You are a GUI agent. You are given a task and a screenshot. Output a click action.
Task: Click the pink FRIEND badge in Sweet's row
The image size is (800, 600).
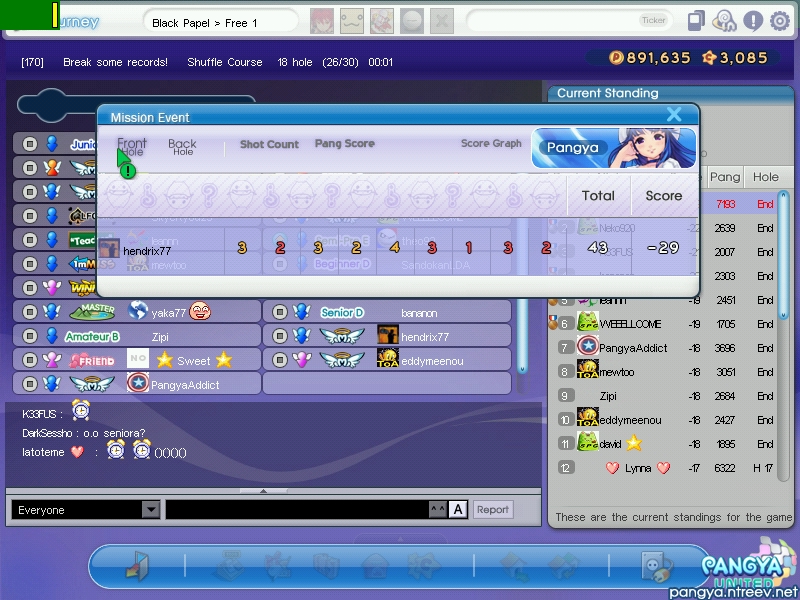[92, 361]
